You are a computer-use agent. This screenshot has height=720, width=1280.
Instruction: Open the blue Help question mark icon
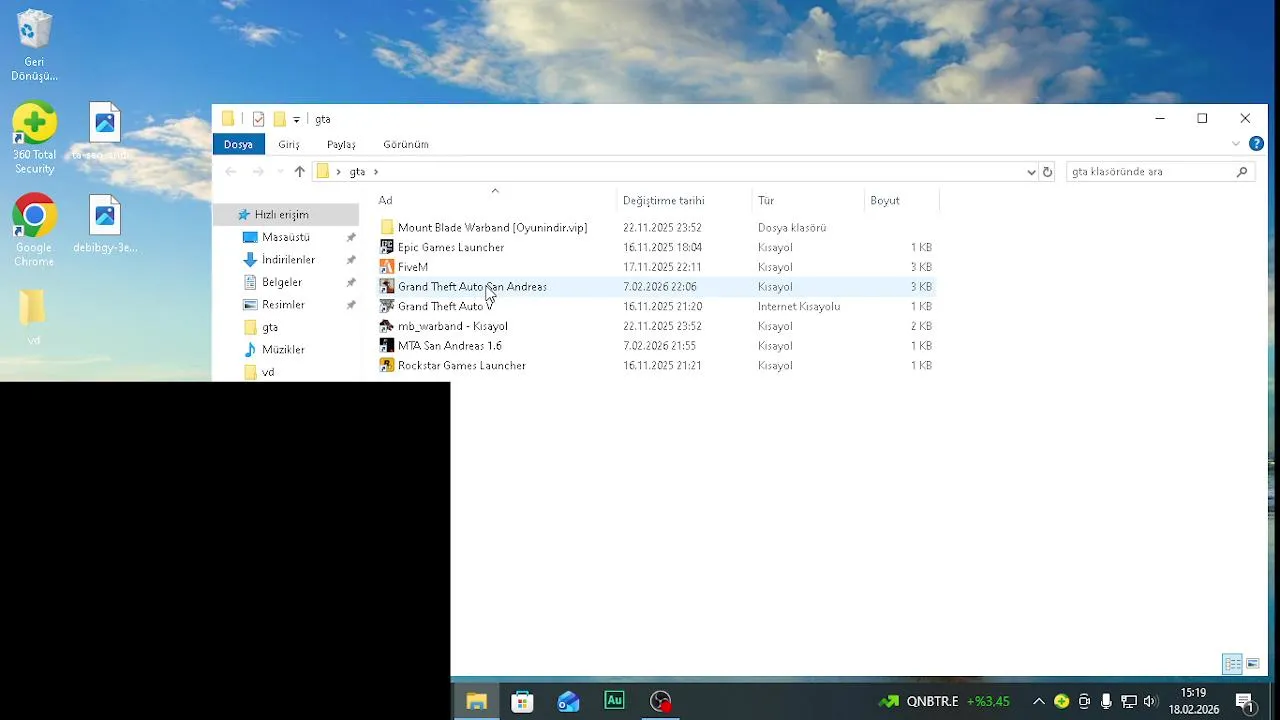(1256, 144)
